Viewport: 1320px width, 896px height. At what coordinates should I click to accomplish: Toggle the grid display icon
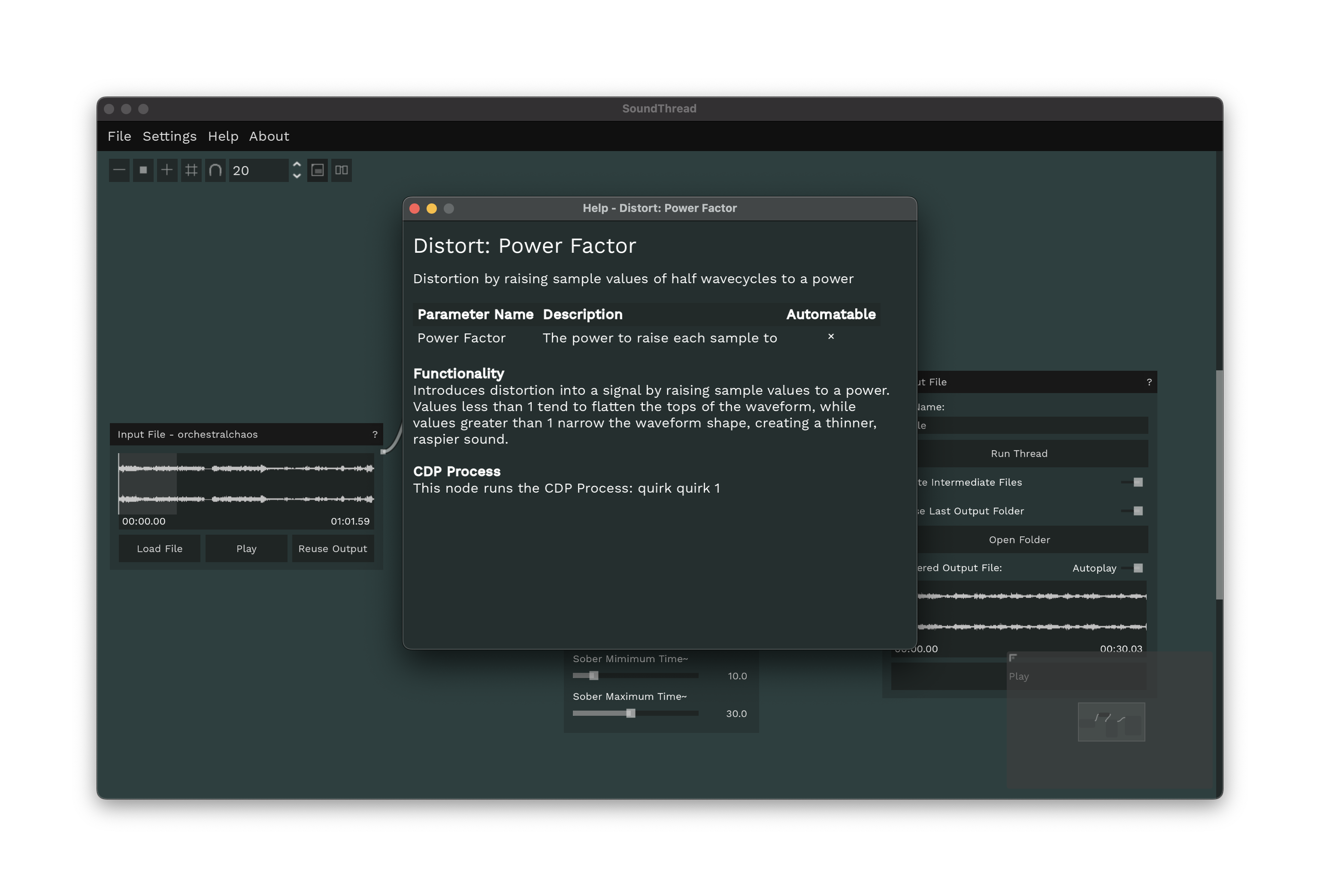[x=191, y=170]
